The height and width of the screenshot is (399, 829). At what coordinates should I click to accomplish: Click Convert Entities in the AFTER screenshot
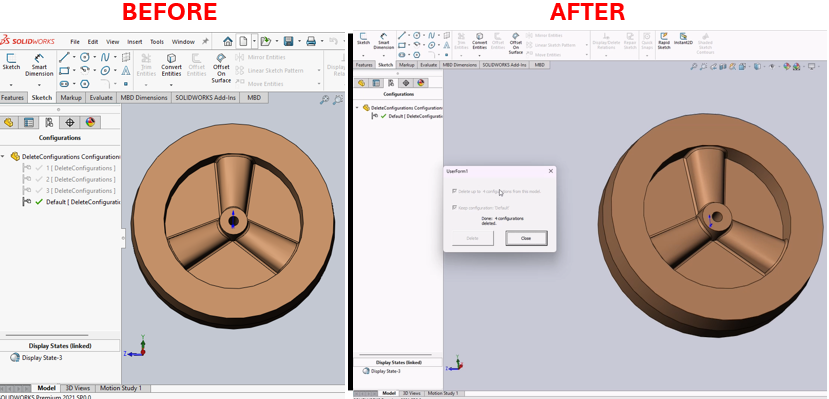pos(480,41)
